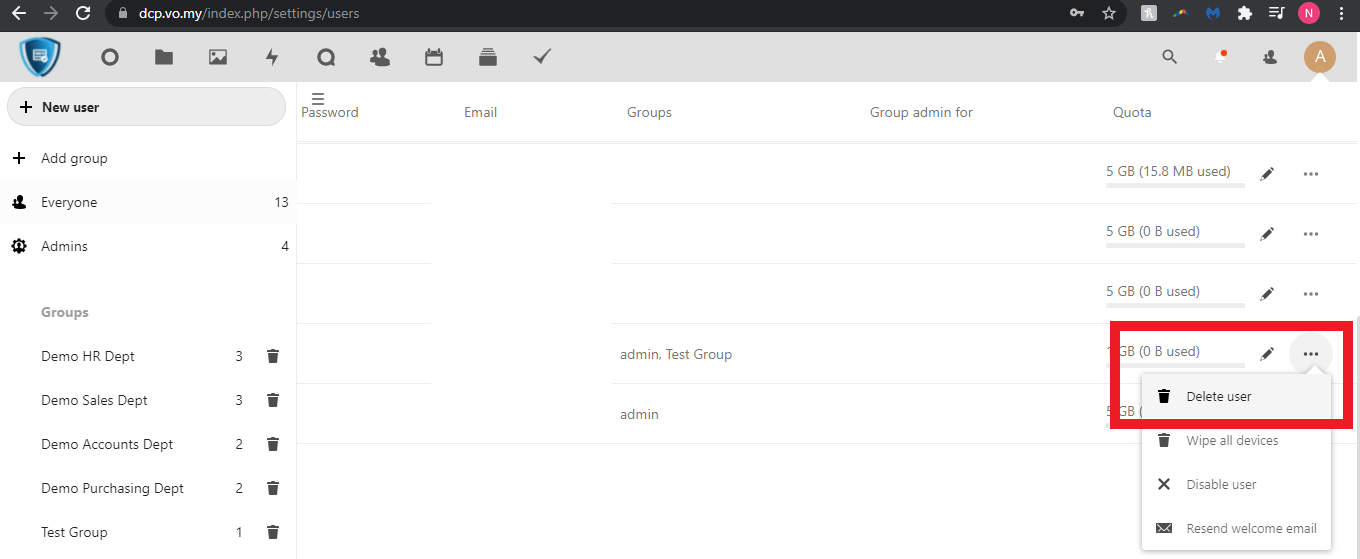Open the three-dot menu for first user row
This screenshot has height=559, width=1360.
1310,174
